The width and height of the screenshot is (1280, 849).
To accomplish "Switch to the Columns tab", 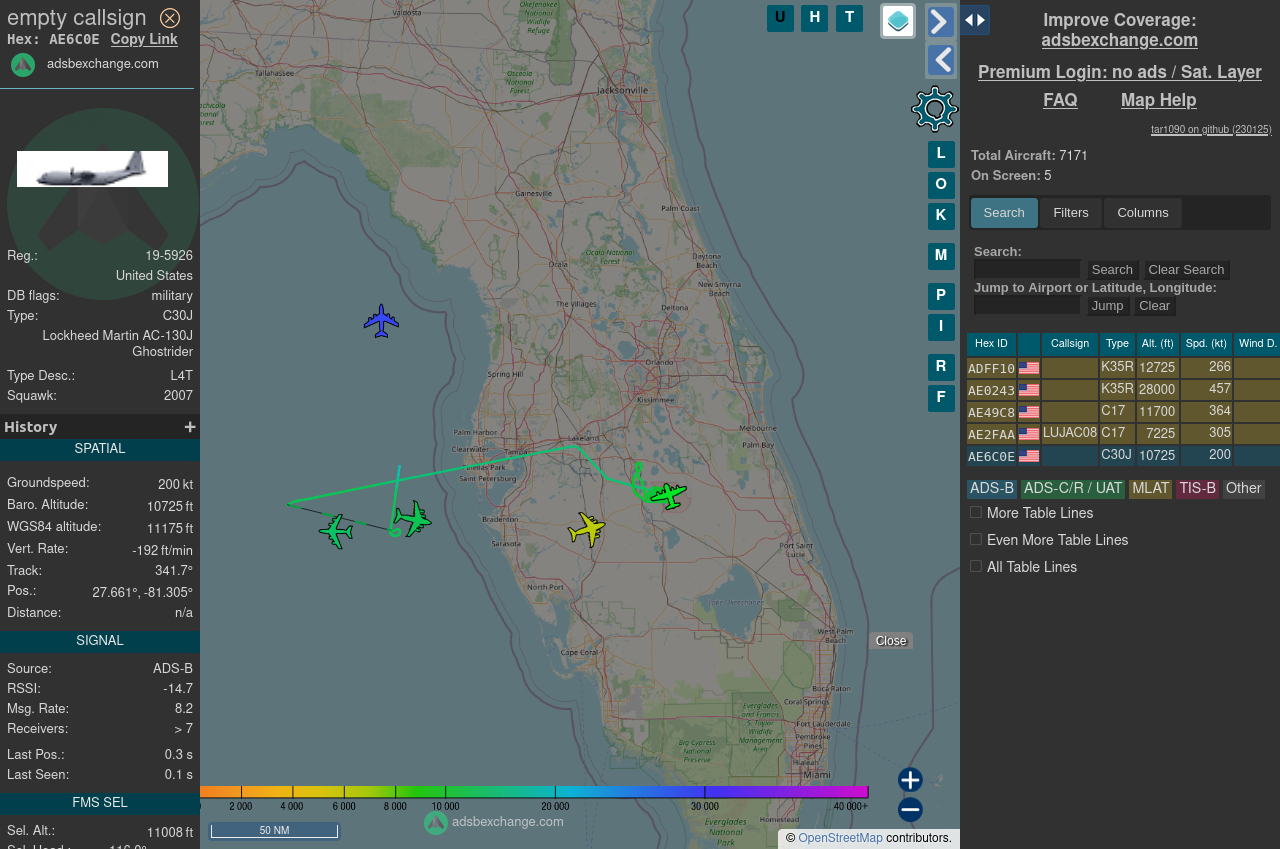I will tap(1143, 213).
